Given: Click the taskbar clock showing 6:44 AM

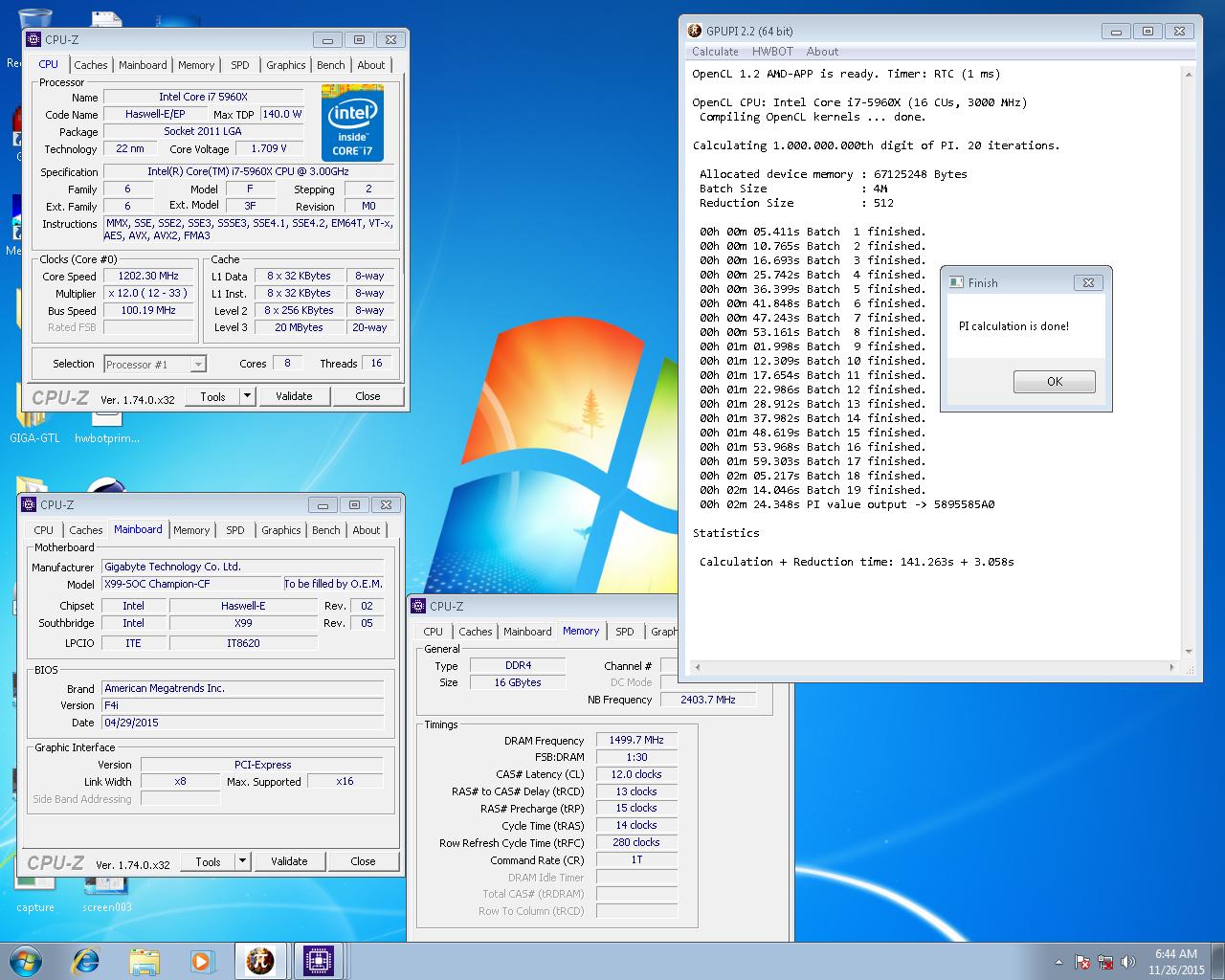Looking at the screenshot, I should 1176,962.
